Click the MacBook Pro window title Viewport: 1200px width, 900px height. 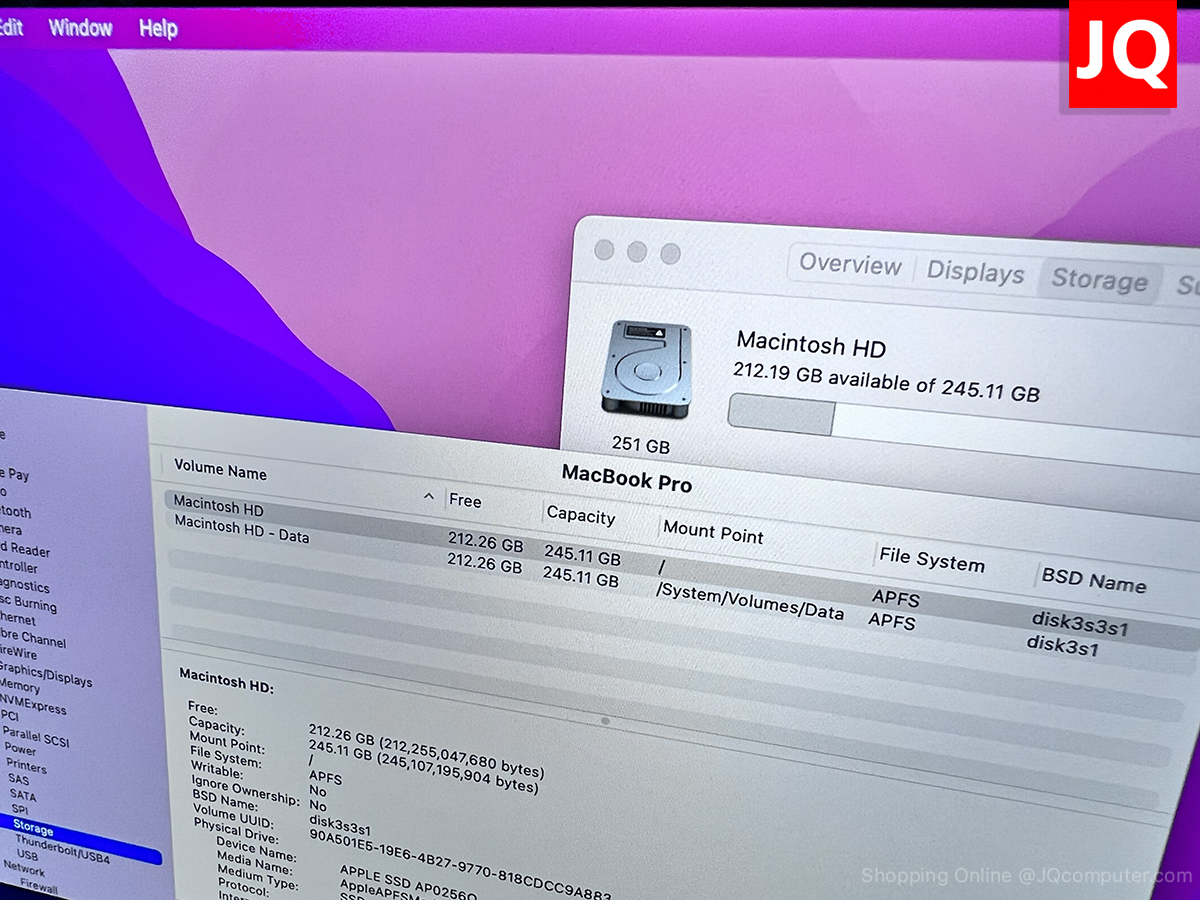point(627,477)
